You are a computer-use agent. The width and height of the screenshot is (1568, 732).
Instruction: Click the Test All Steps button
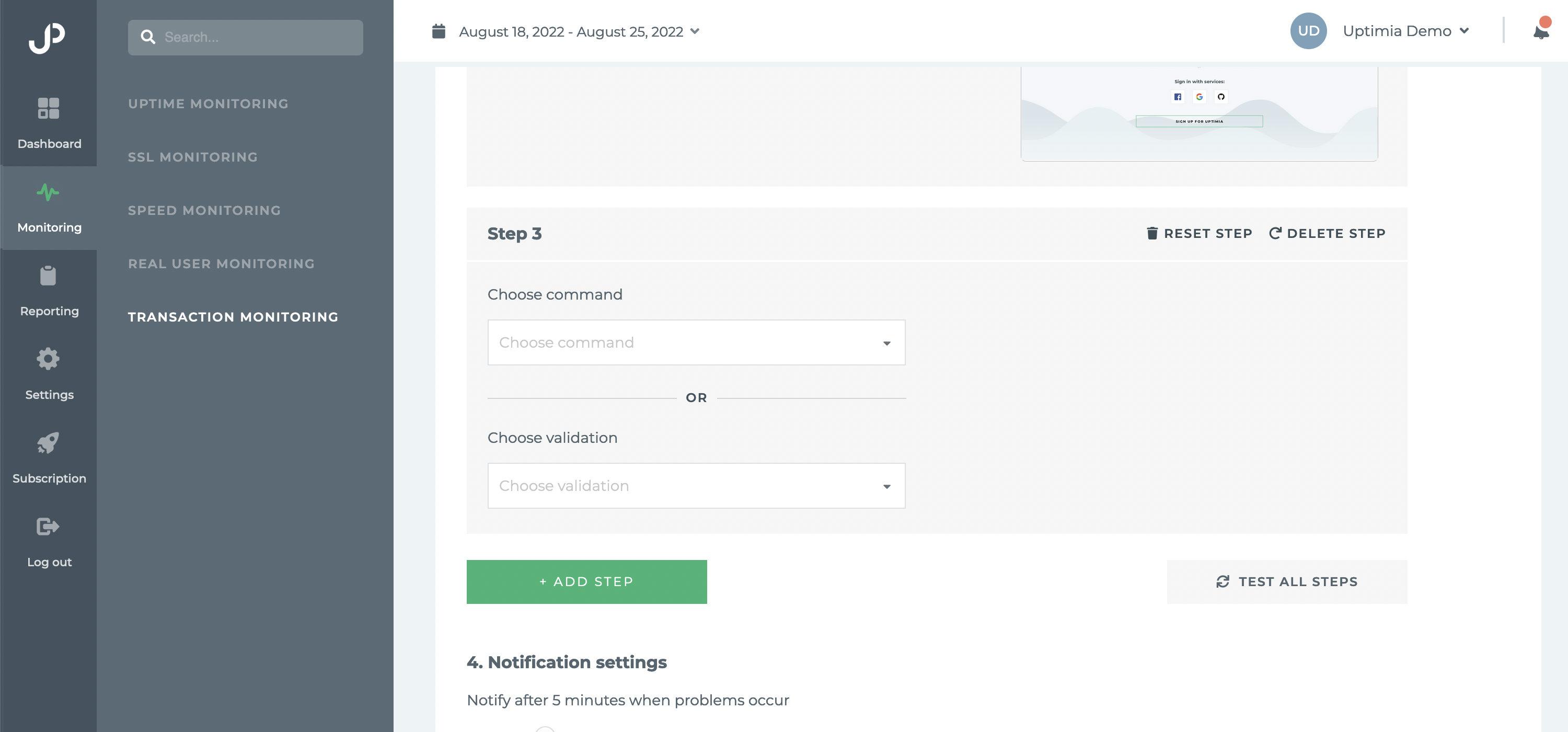(1287, 581)
